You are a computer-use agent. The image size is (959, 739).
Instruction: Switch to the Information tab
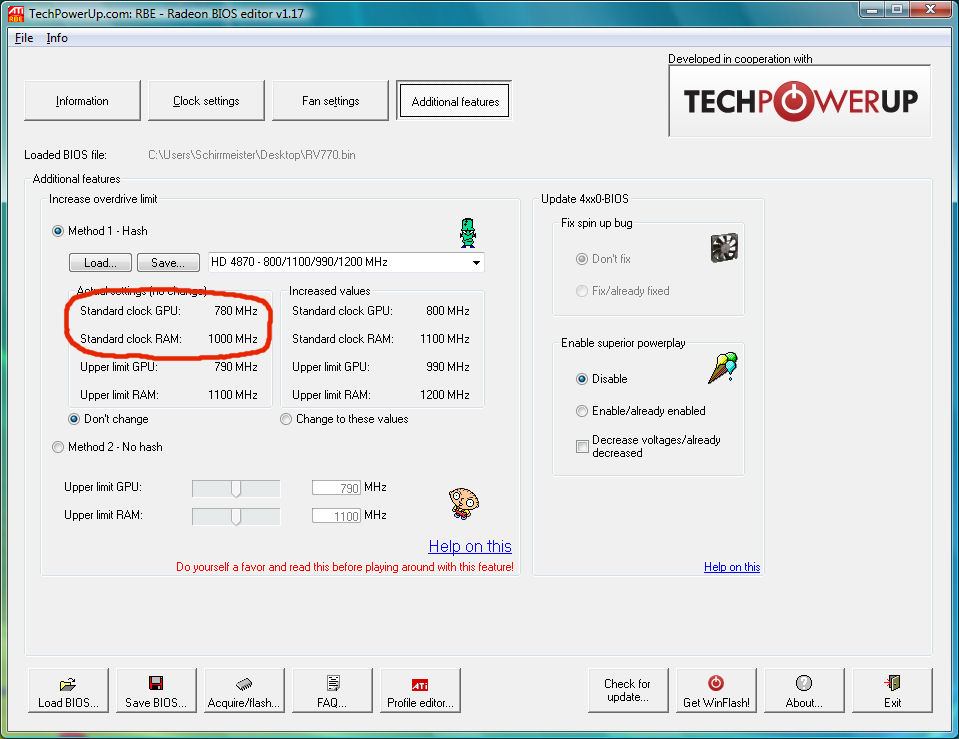tap(82, 101)
